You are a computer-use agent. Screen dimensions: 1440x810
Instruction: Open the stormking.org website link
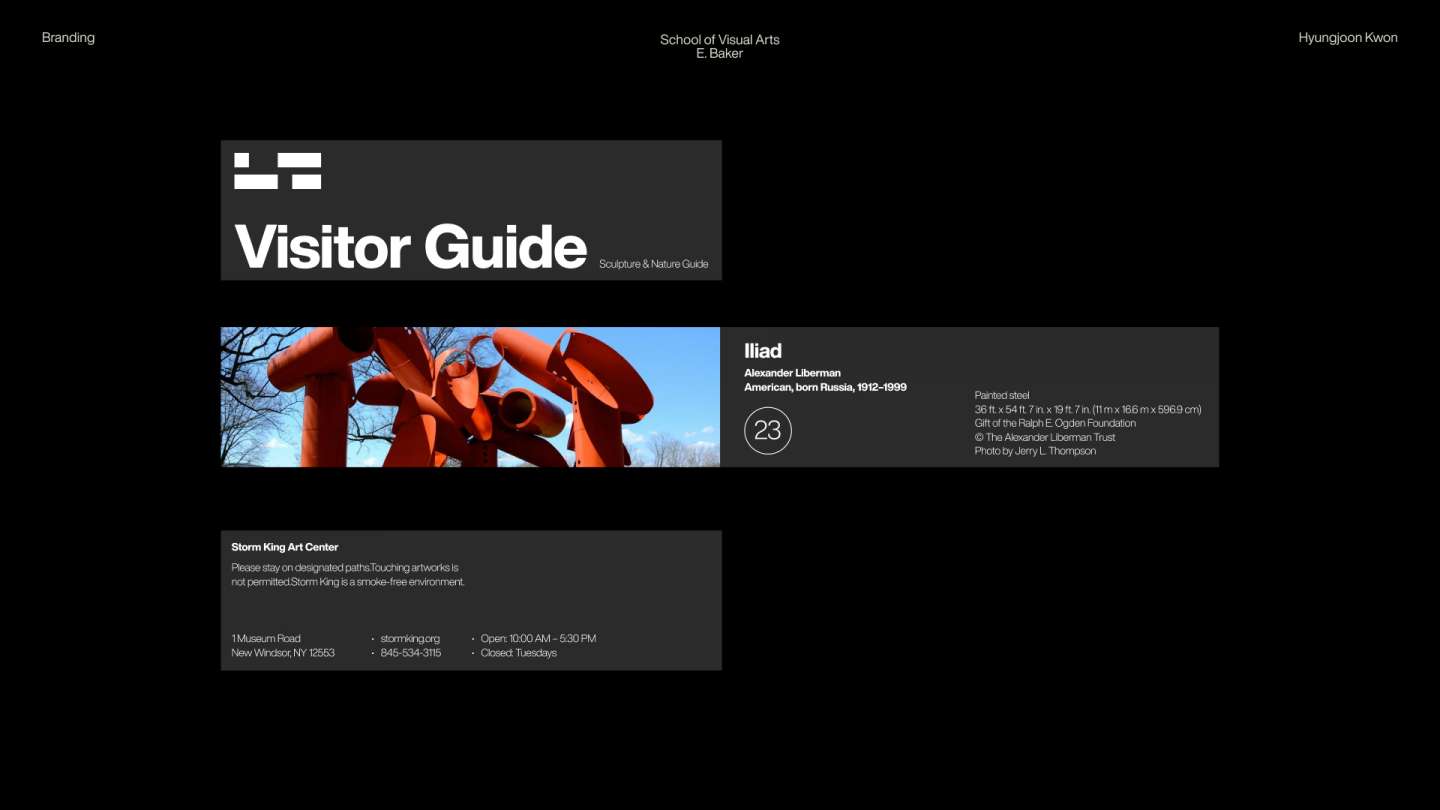click(x=410, y=639)
